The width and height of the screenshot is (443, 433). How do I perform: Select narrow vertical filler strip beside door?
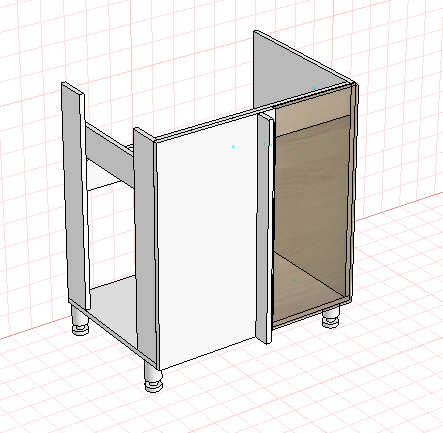pos(265,228)
